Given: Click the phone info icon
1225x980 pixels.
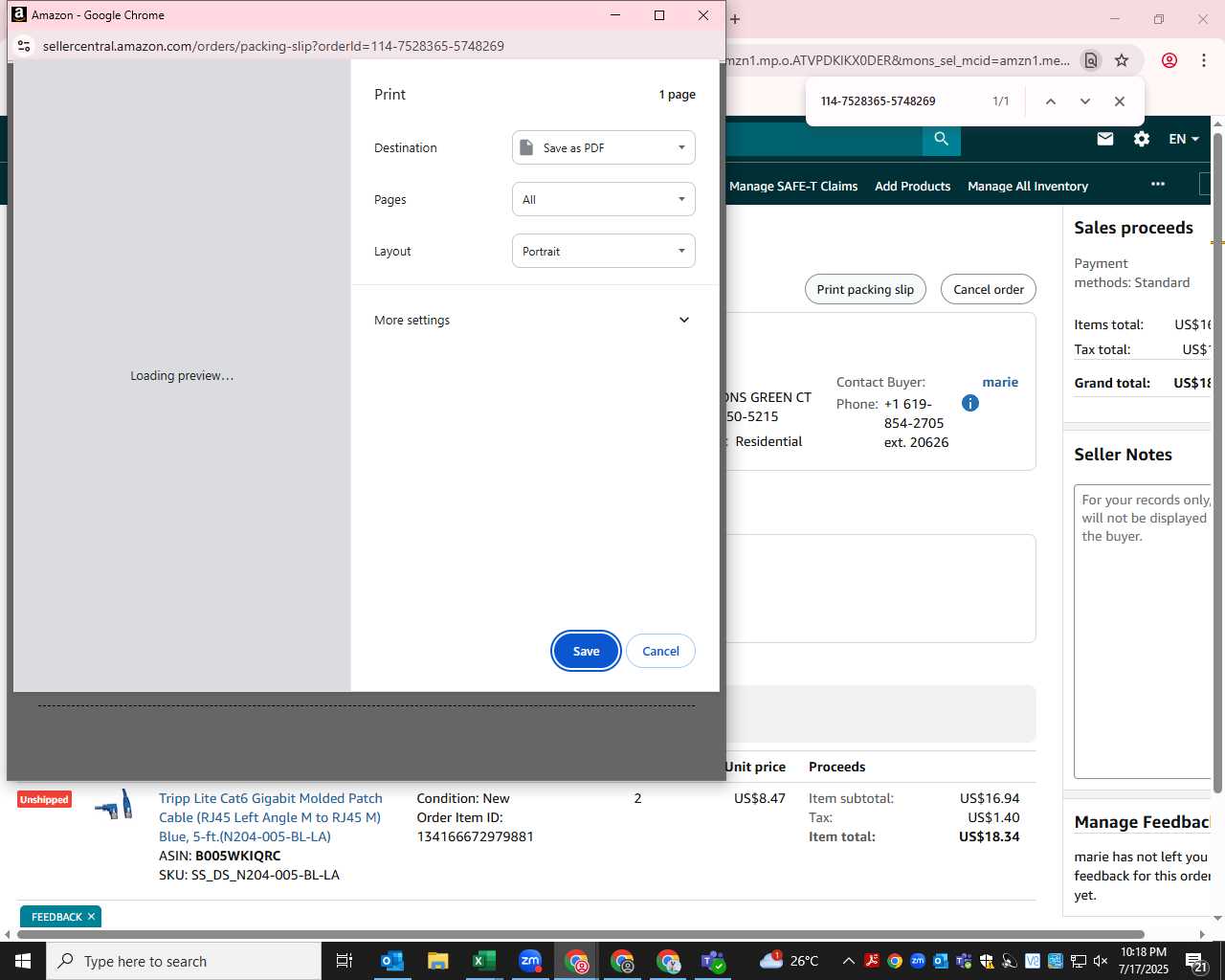Looking at the screenshot, I should pyautogui.click(x=970, y=403).
